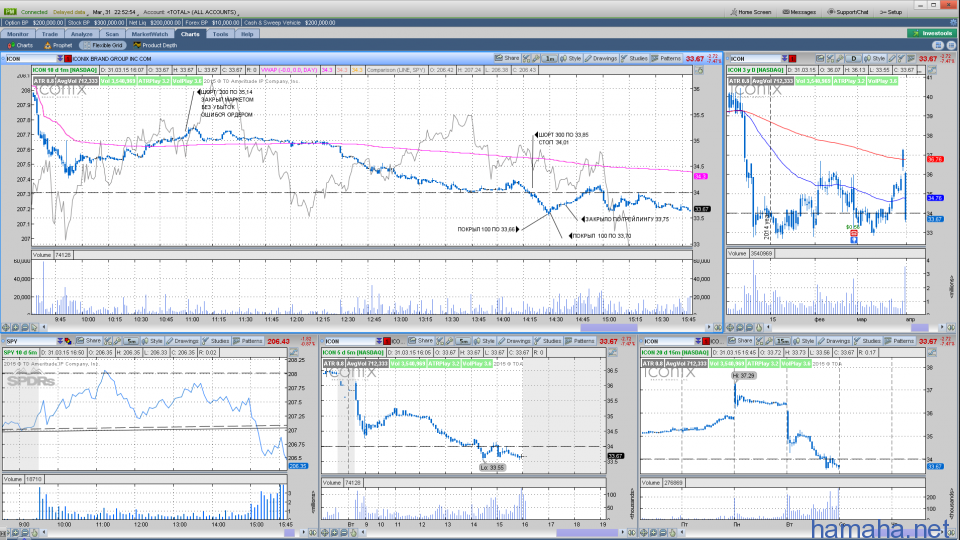This screenshot has height=540, width=960.
Task: Open the Monitor tab
Action: [x=18, y=34]
